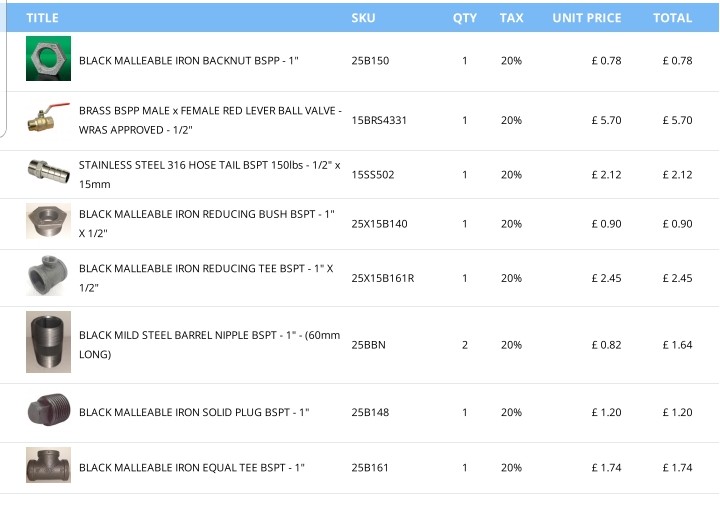Select SKU 15SS502 in hose tail row
This screenshot has height=526, width=720.
pyautogui.click(x=373, y=175)
